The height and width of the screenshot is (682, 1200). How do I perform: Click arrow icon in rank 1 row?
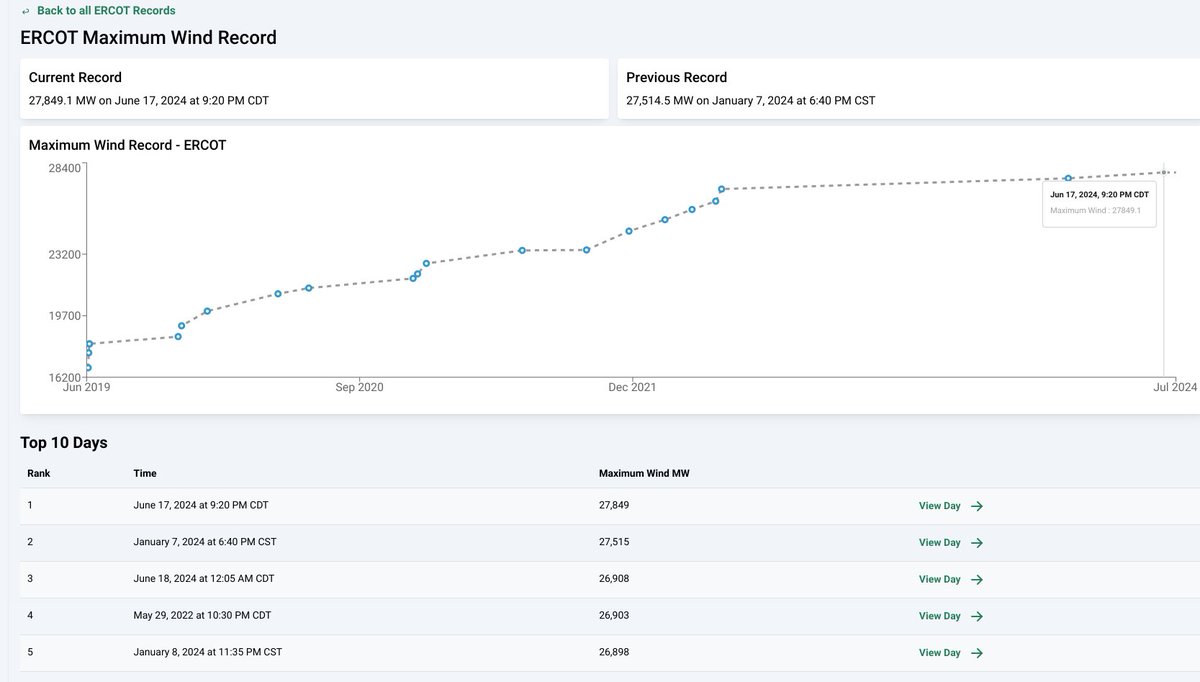[977, 506]
